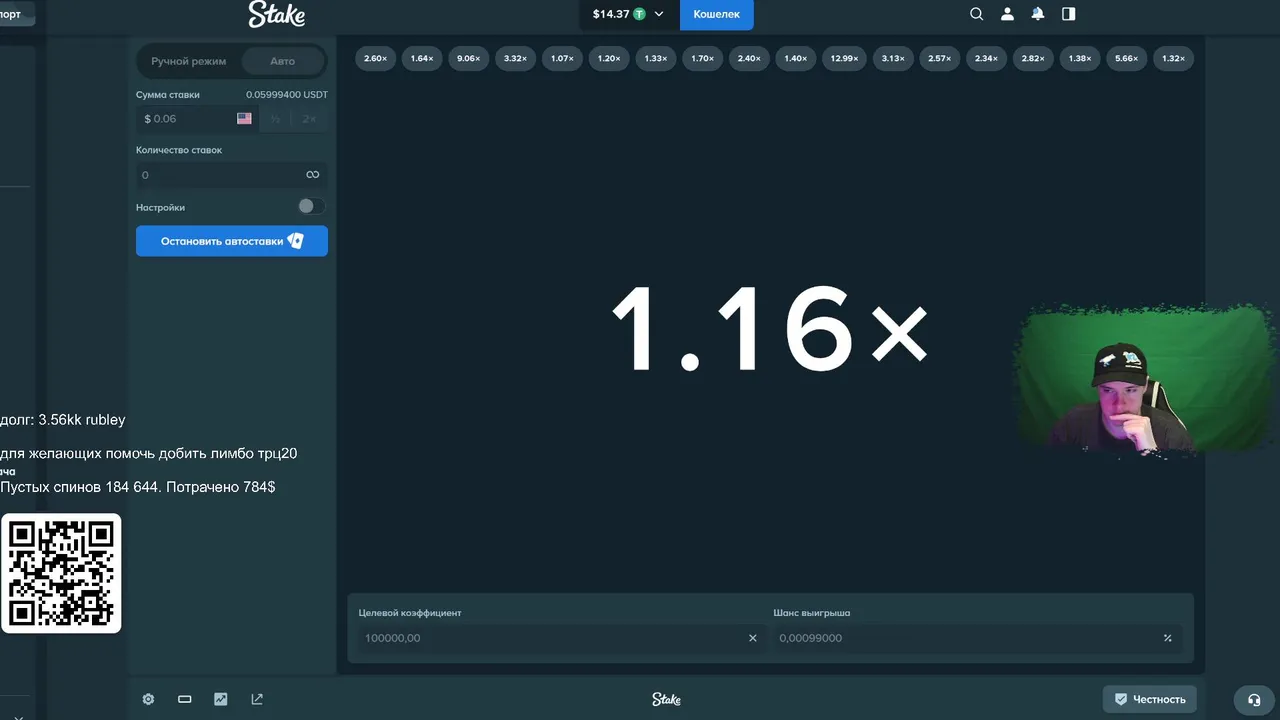
Task: Click the USD flag currency icon
Action: point(244,118)
